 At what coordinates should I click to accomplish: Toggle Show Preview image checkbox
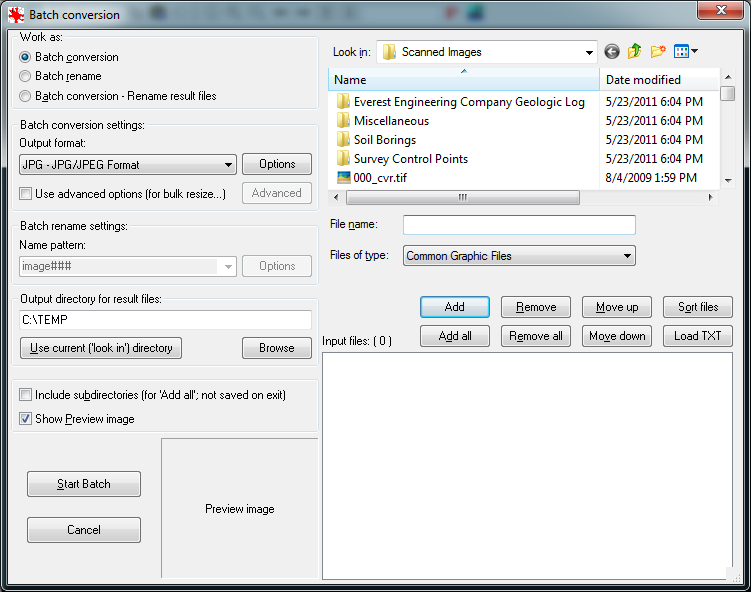tap(26, 419)
